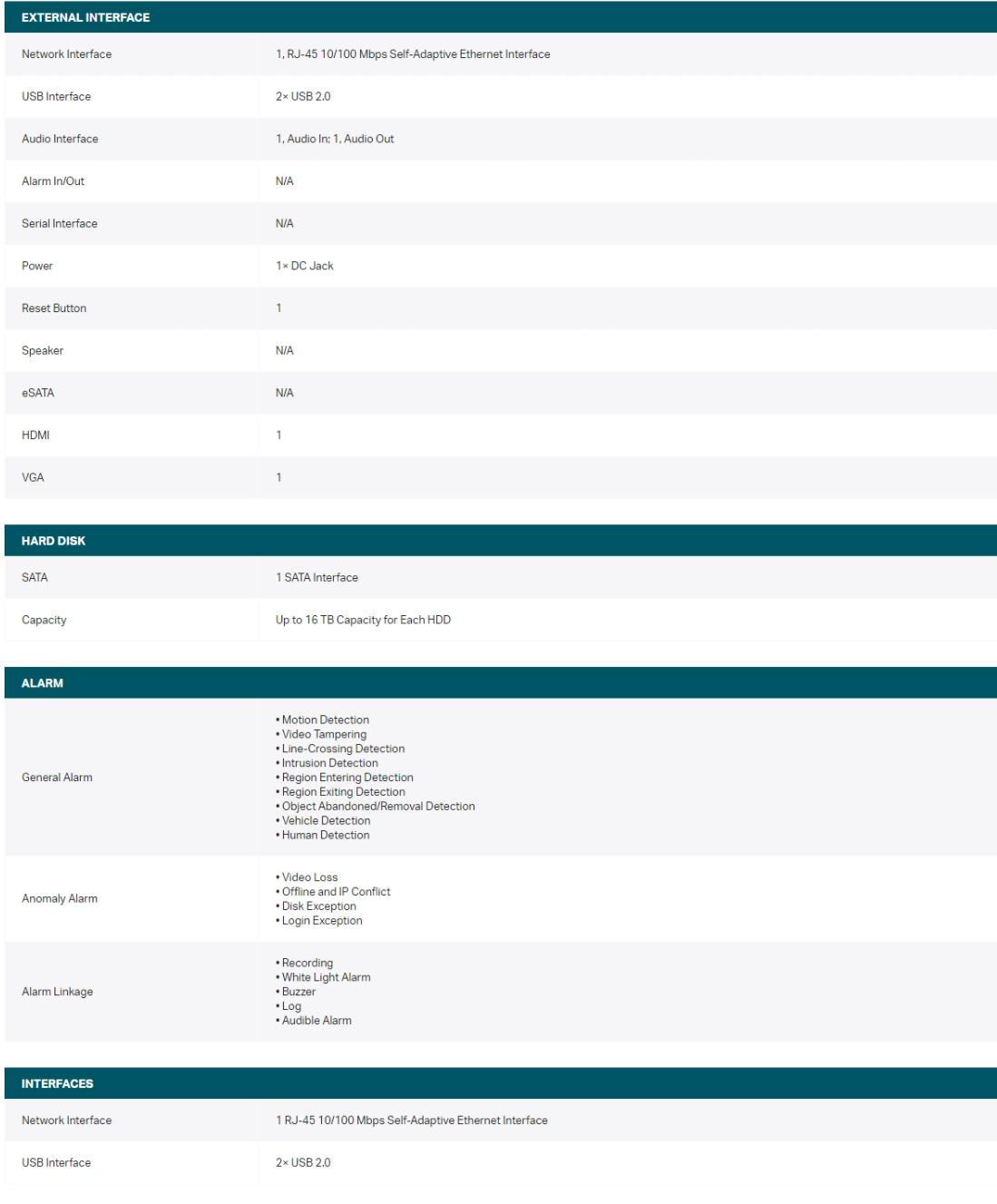Select the HDMI row label

click(35, 436)
